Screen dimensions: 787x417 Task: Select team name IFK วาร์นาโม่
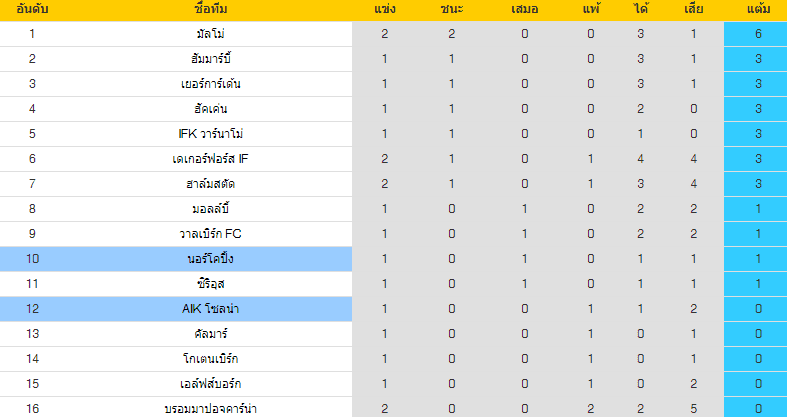tap(211, 134)
